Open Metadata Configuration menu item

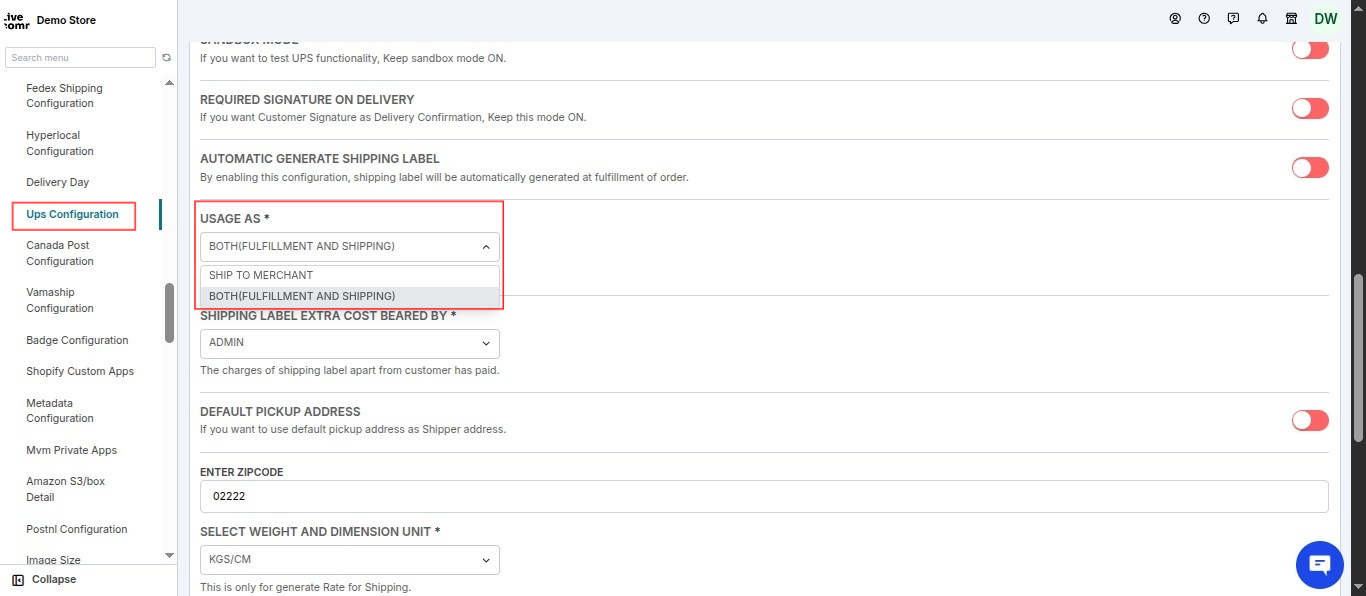point(59,411)
